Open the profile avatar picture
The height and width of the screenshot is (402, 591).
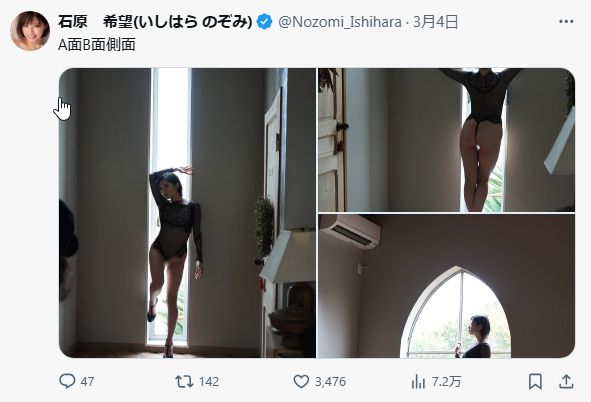(x=30, y=31)
